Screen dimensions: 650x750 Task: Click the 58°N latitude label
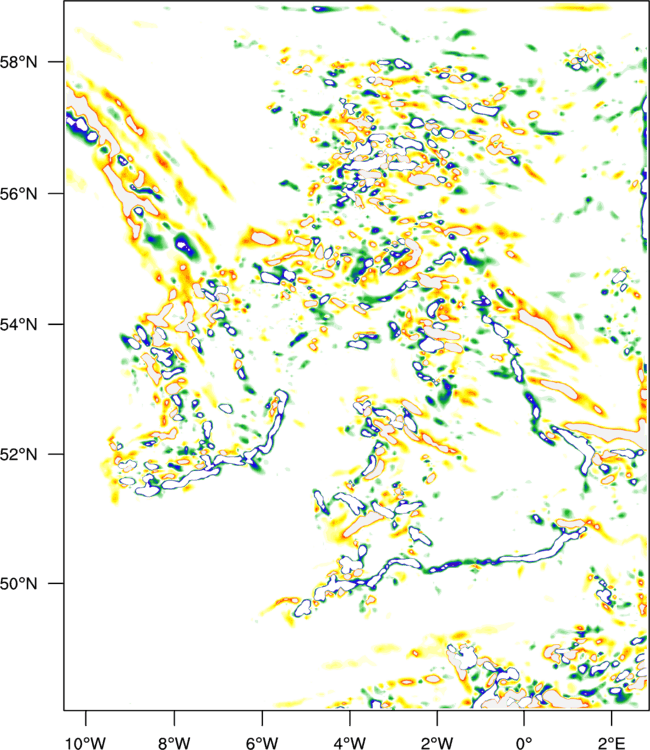click(x=18, y=62)
